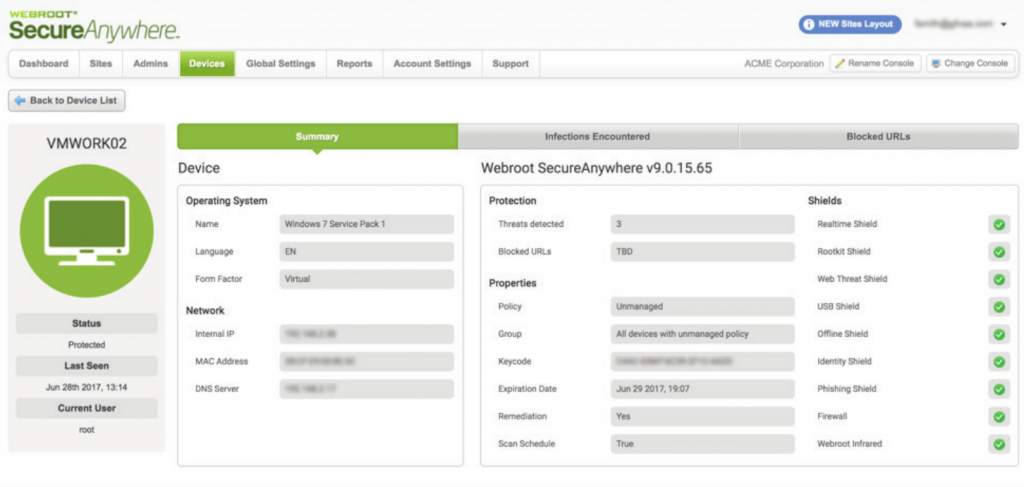Click the Web Threat Shield check icon
The height and width of the screenshot is (487, 1024).
coord(999,279)
